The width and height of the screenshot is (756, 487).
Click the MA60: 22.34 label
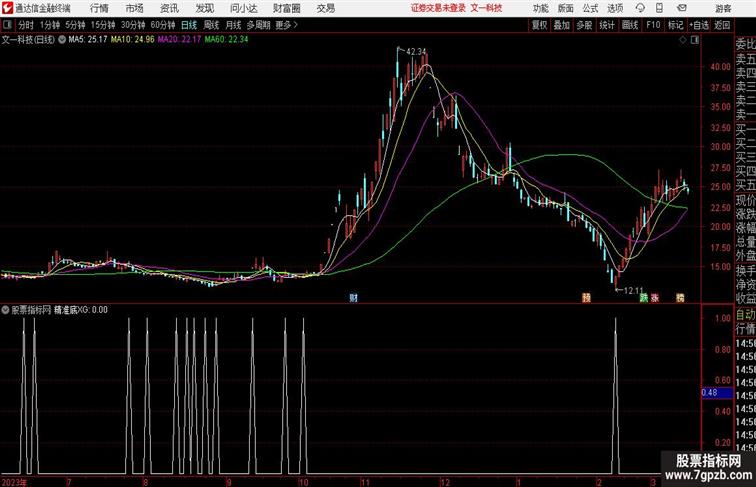tap(226, 40)
